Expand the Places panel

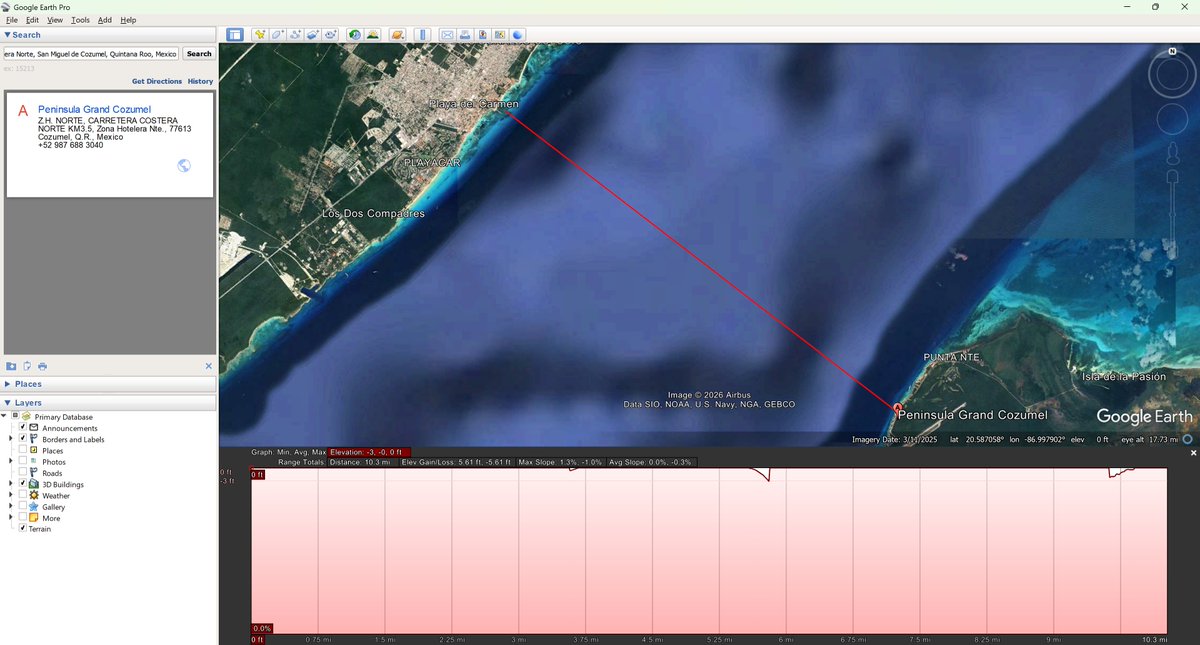108,384
